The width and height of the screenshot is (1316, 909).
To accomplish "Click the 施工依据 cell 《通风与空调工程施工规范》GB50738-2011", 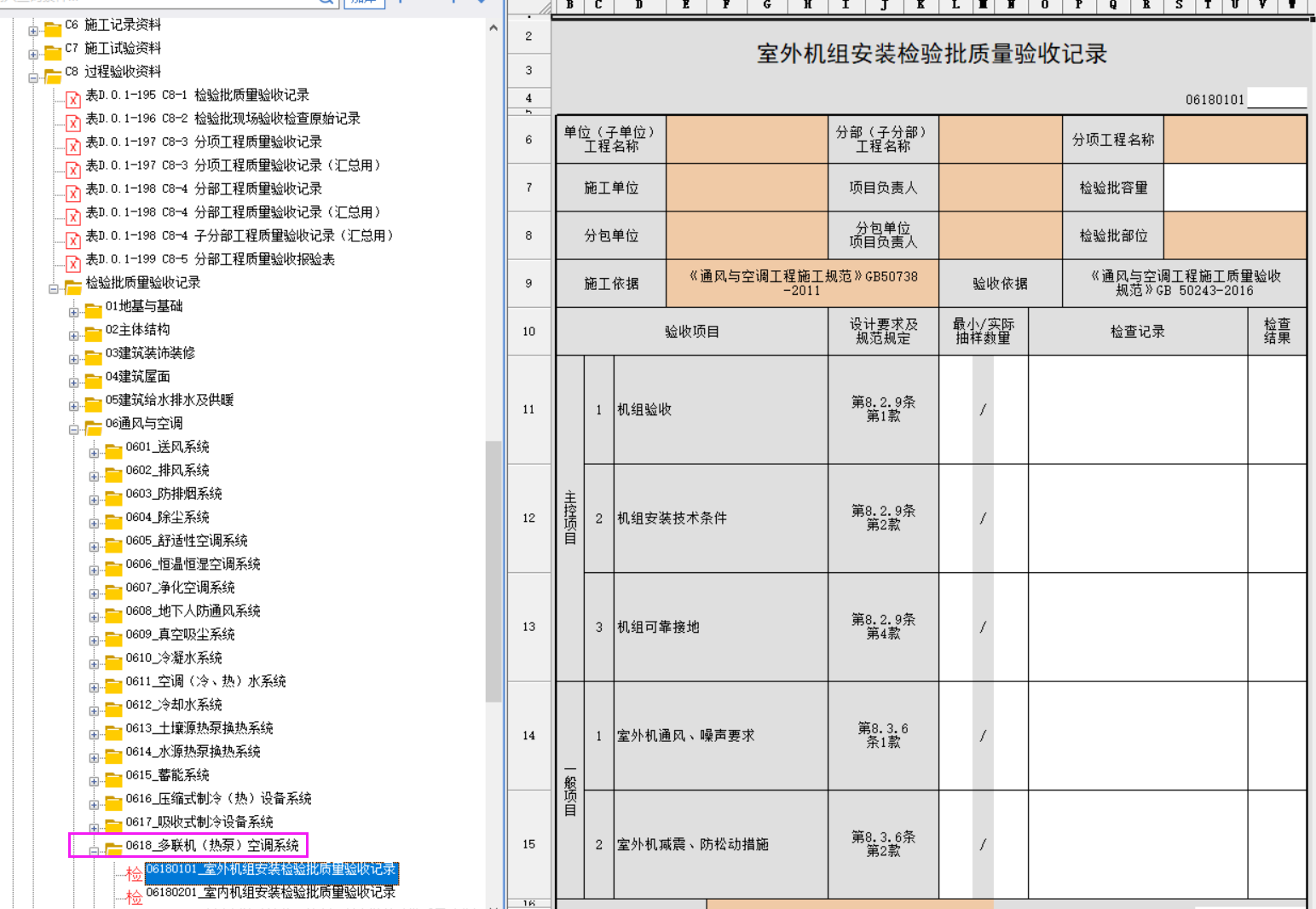I will tap(802, 283).
